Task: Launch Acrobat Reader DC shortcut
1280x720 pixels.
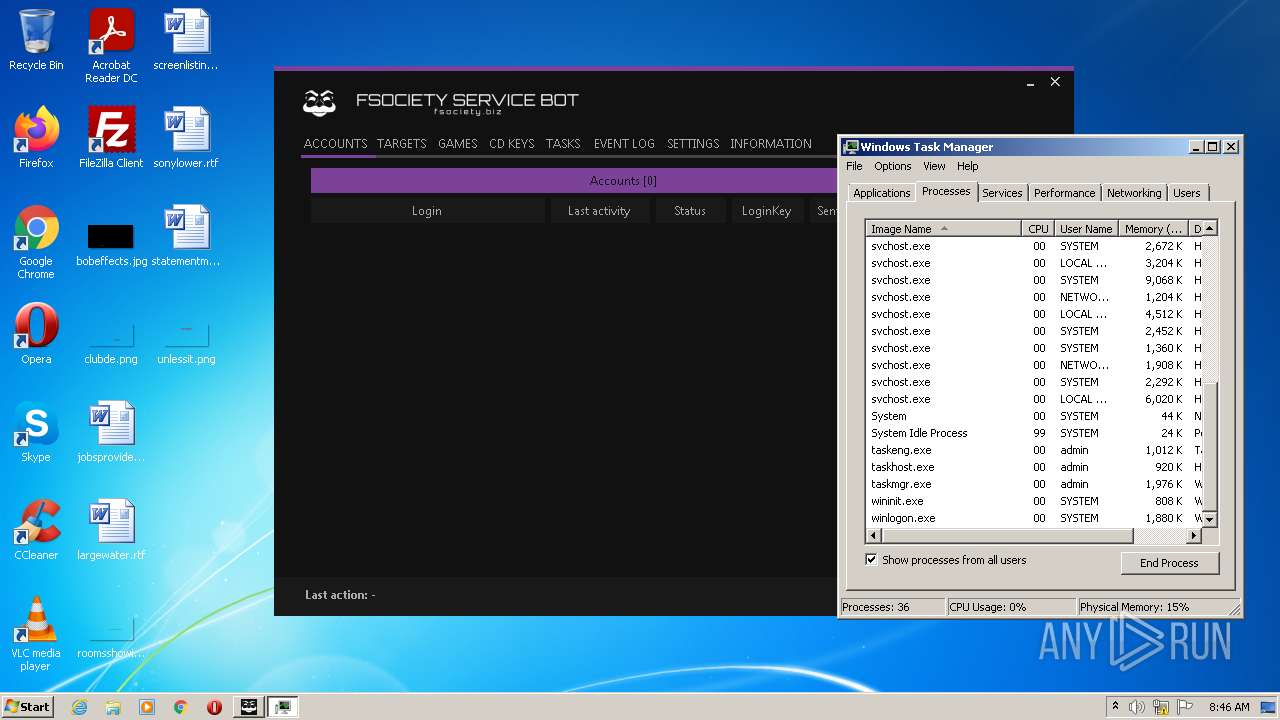Action: click(x=111, y=46)
